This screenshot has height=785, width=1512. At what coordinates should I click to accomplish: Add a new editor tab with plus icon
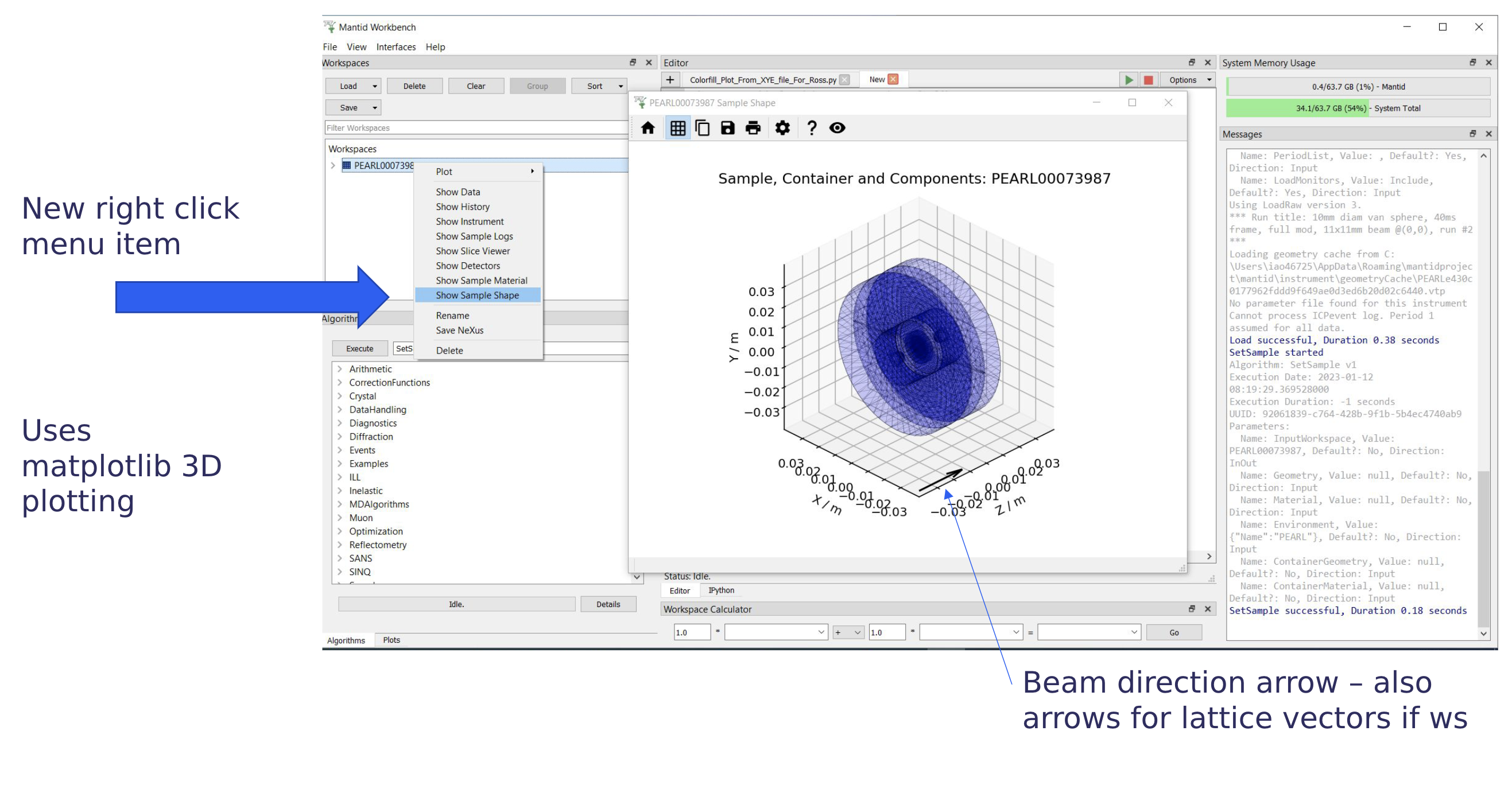coord(670,80)
